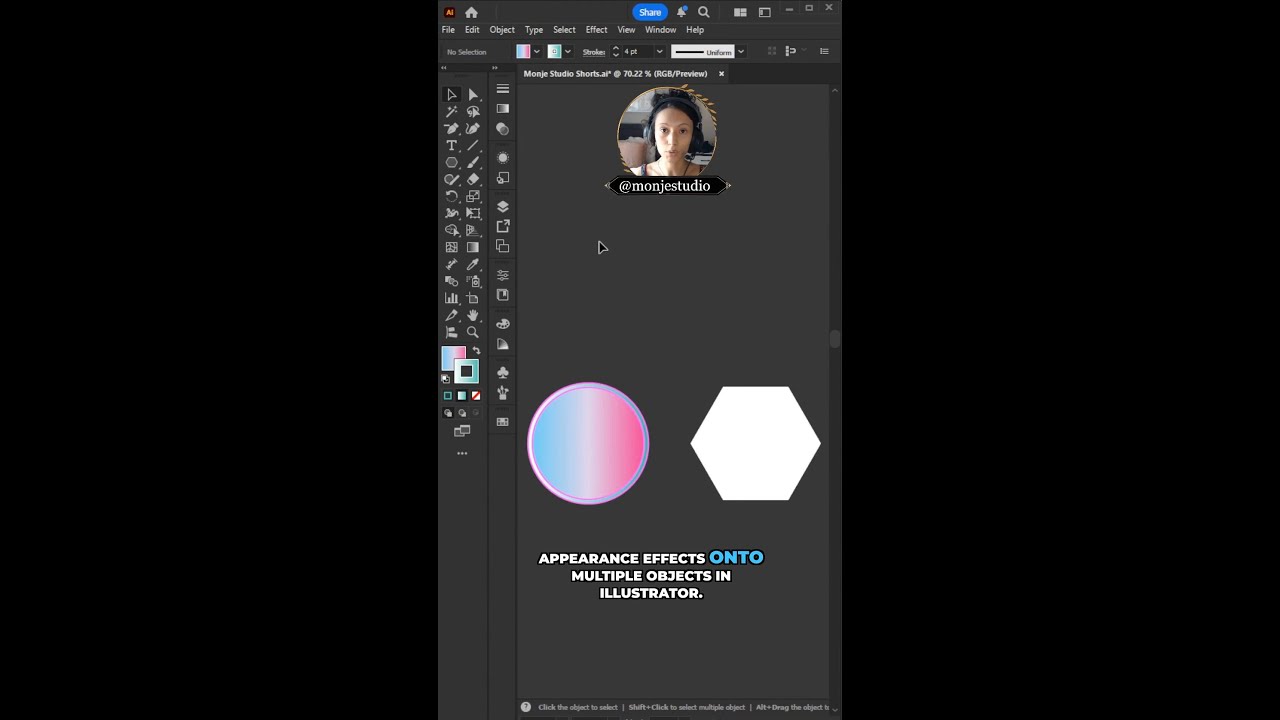Screen dimensions: 1280x720
Task: Open the Arrange Documents layout switcher
Action: pyautogui.click(x=740, y=12)
